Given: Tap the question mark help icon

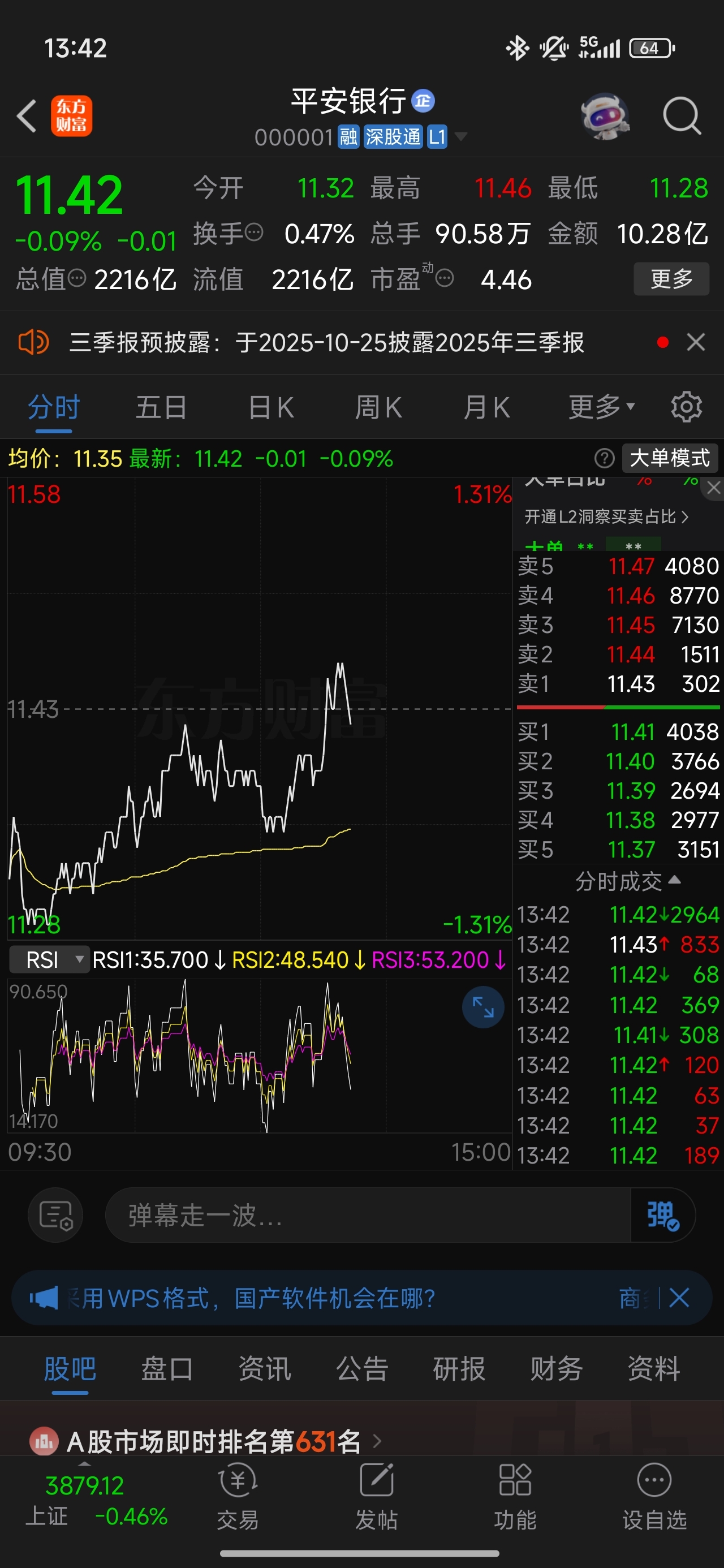Looking at the screenshot, I should click(x=604, y=458).
